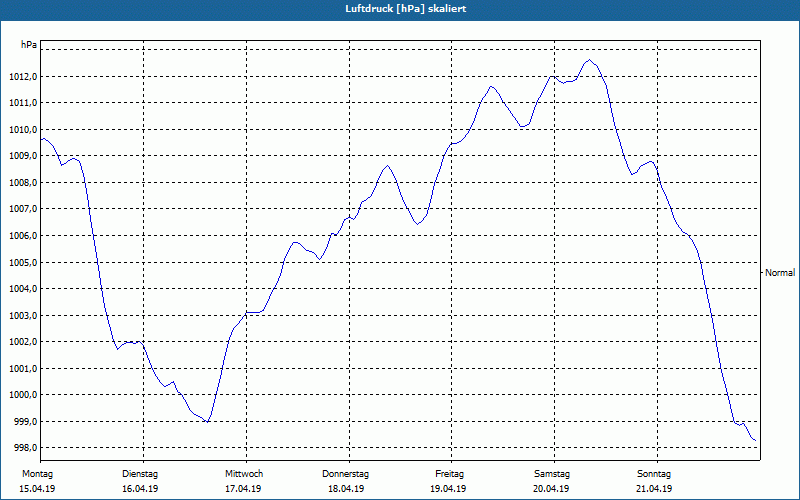Click the date '21.04.19'

(x=654, y=489)
